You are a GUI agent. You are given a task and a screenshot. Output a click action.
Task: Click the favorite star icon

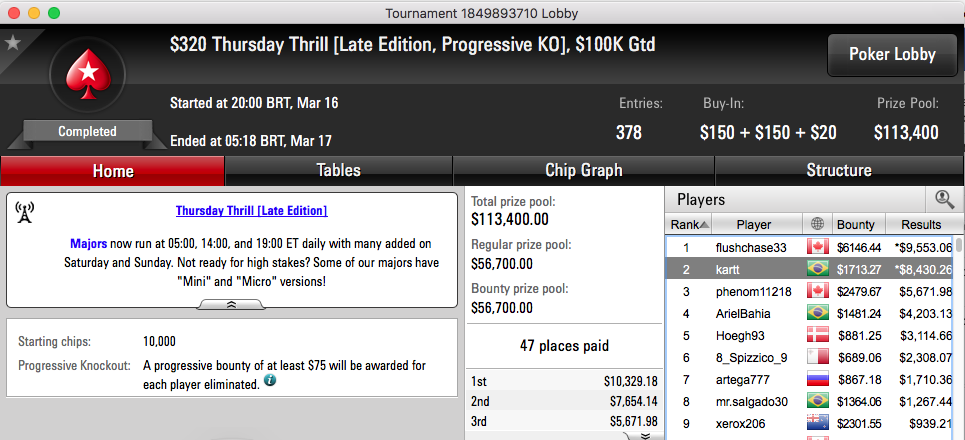[12, 42]
